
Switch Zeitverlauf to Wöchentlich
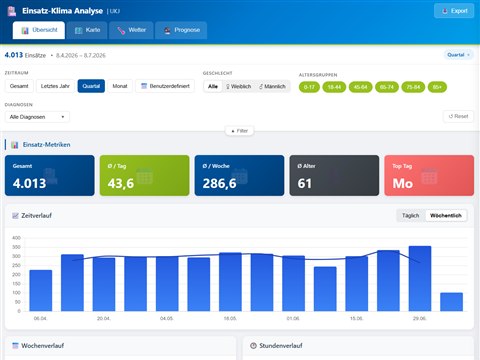446,215
